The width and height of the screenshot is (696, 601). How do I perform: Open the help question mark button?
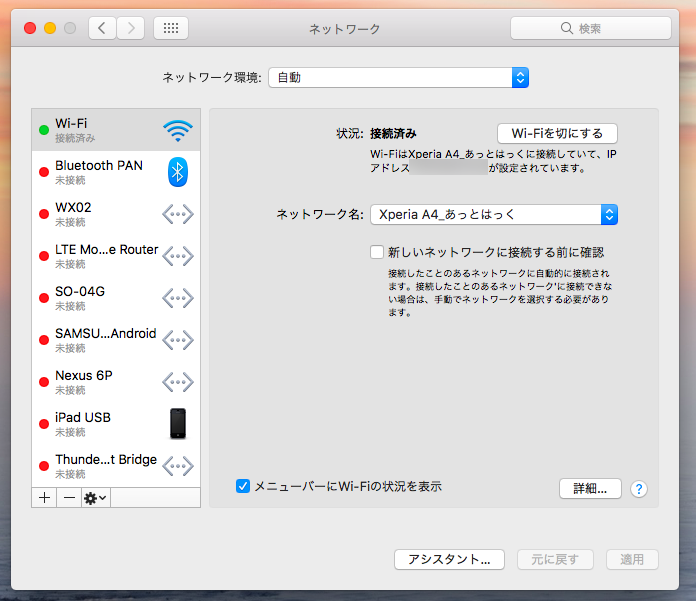(639, 489)
